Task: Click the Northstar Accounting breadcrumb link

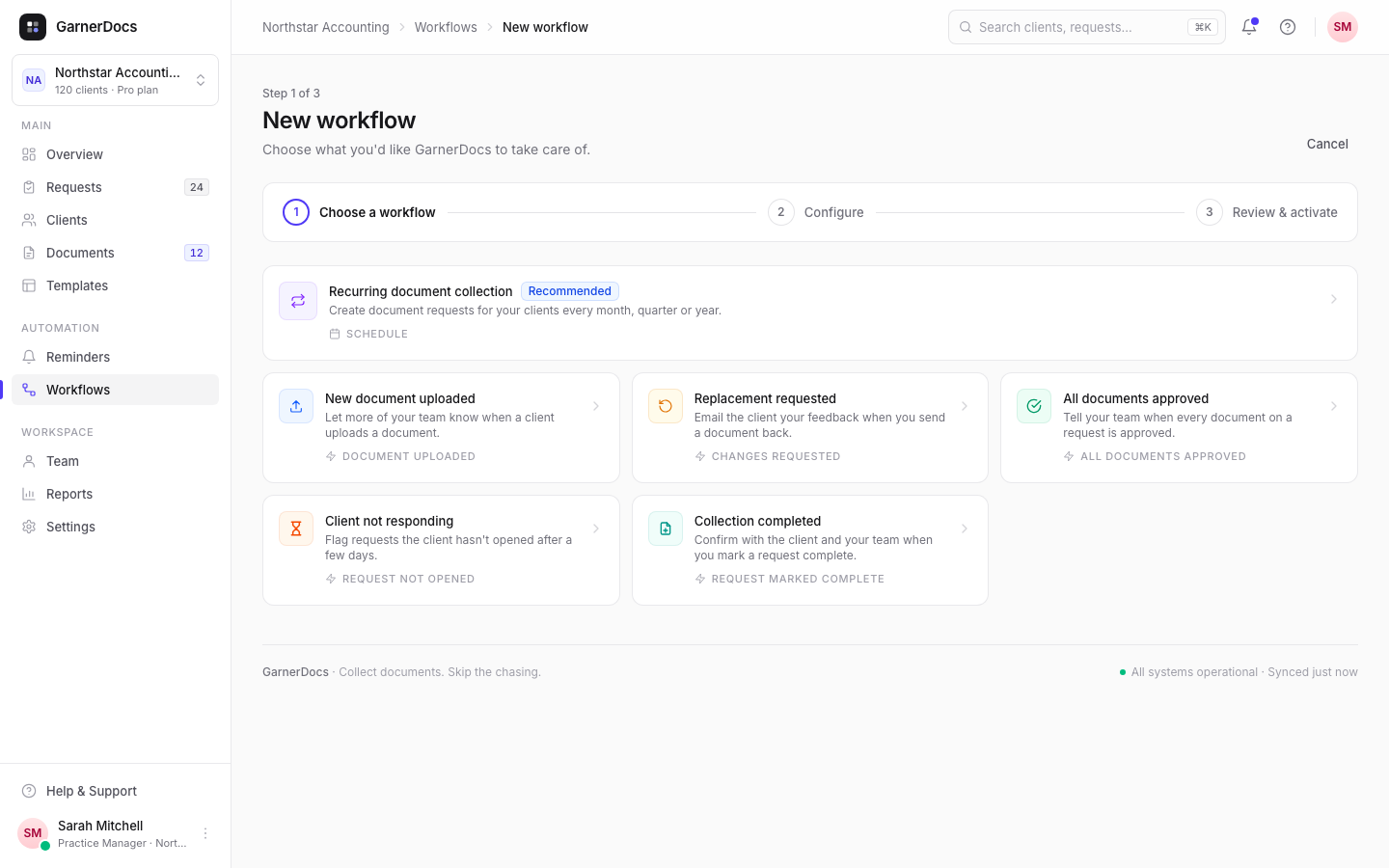Action: click(326, 27)
